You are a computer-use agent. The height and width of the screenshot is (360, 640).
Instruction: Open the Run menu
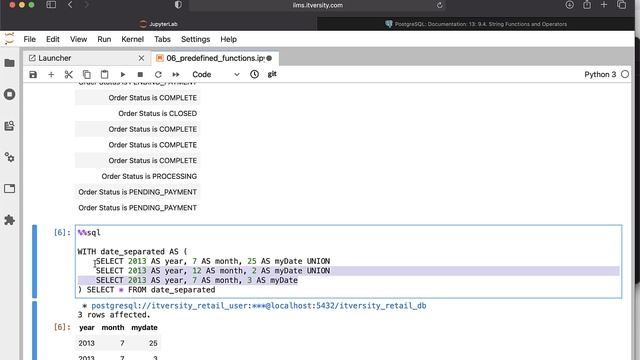104,39
